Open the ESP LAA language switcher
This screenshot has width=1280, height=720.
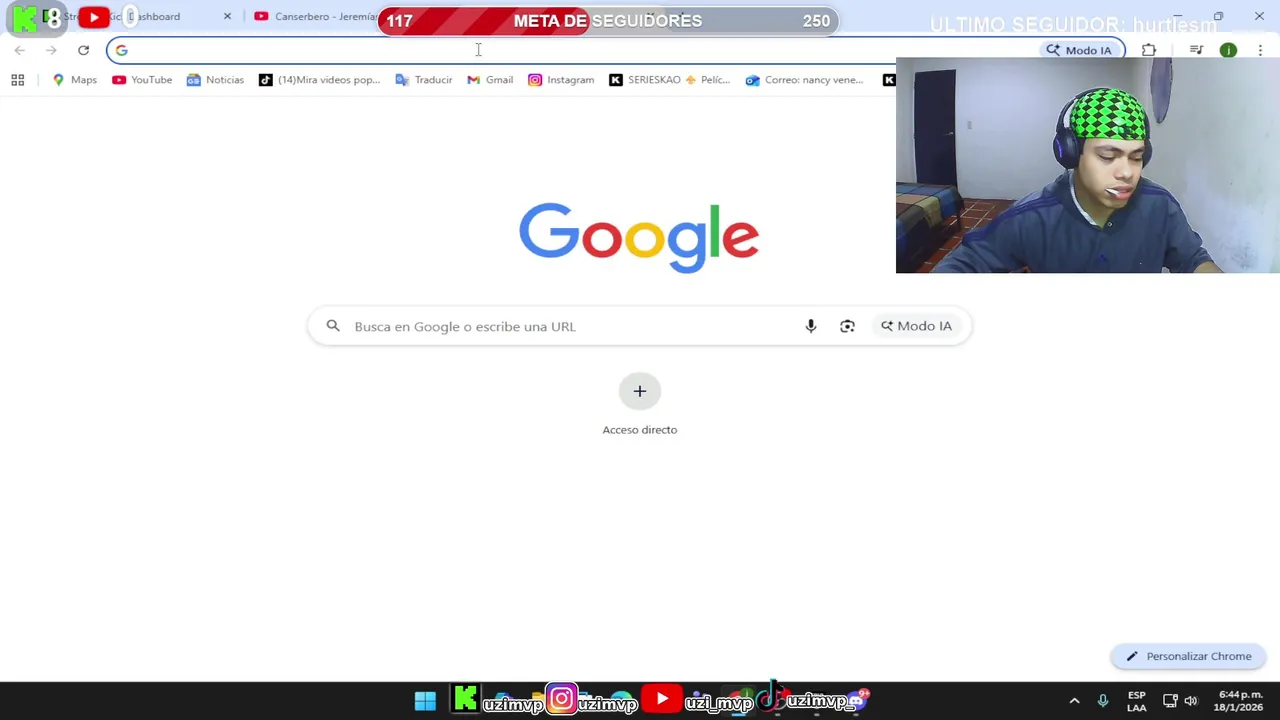[x=1137, y=701]
